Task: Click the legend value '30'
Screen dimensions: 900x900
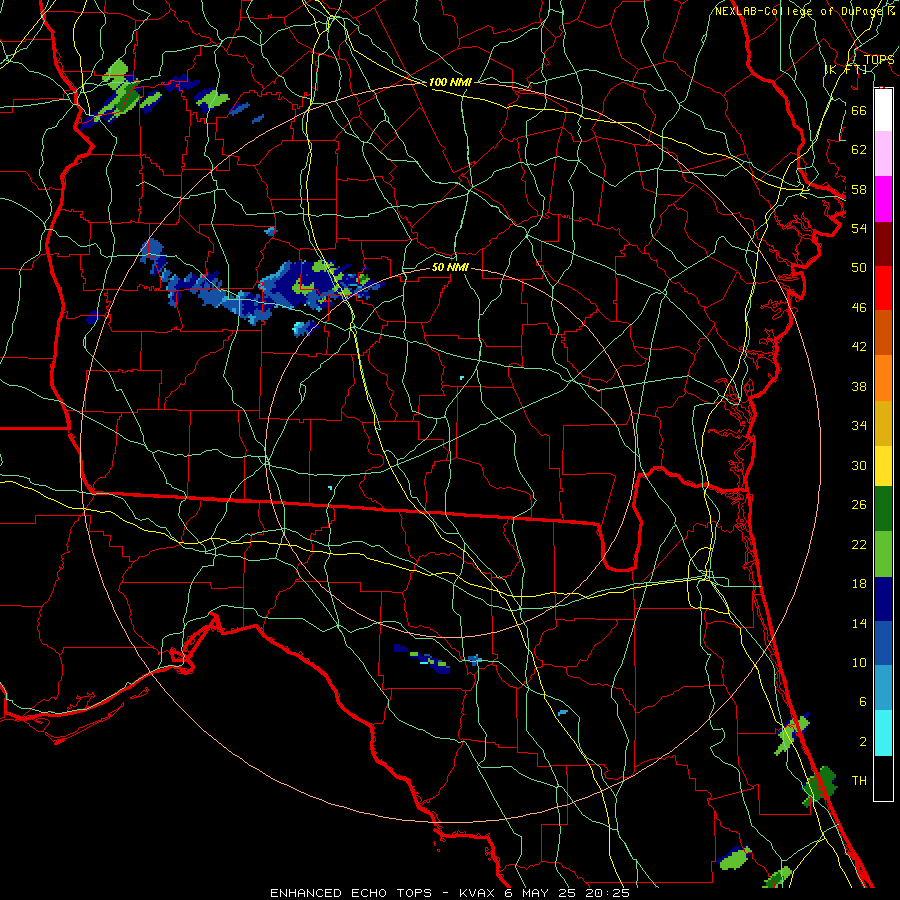Action: [x=859, y=465]
